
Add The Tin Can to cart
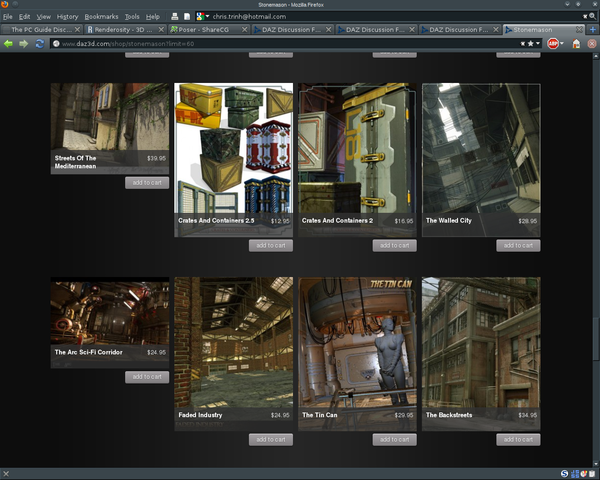click(394, 439)
